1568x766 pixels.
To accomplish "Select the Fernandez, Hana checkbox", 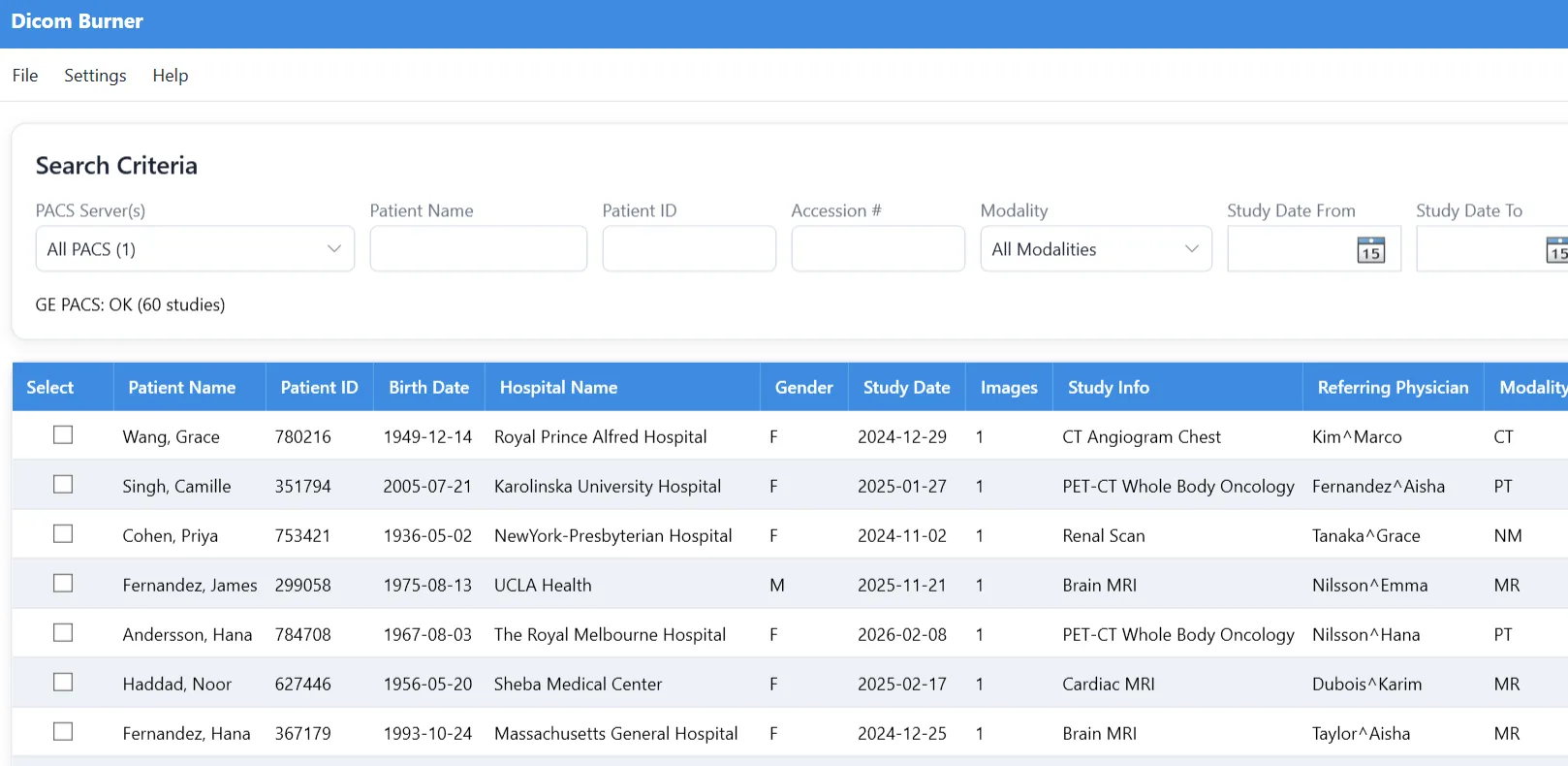I will pos(63,732).
